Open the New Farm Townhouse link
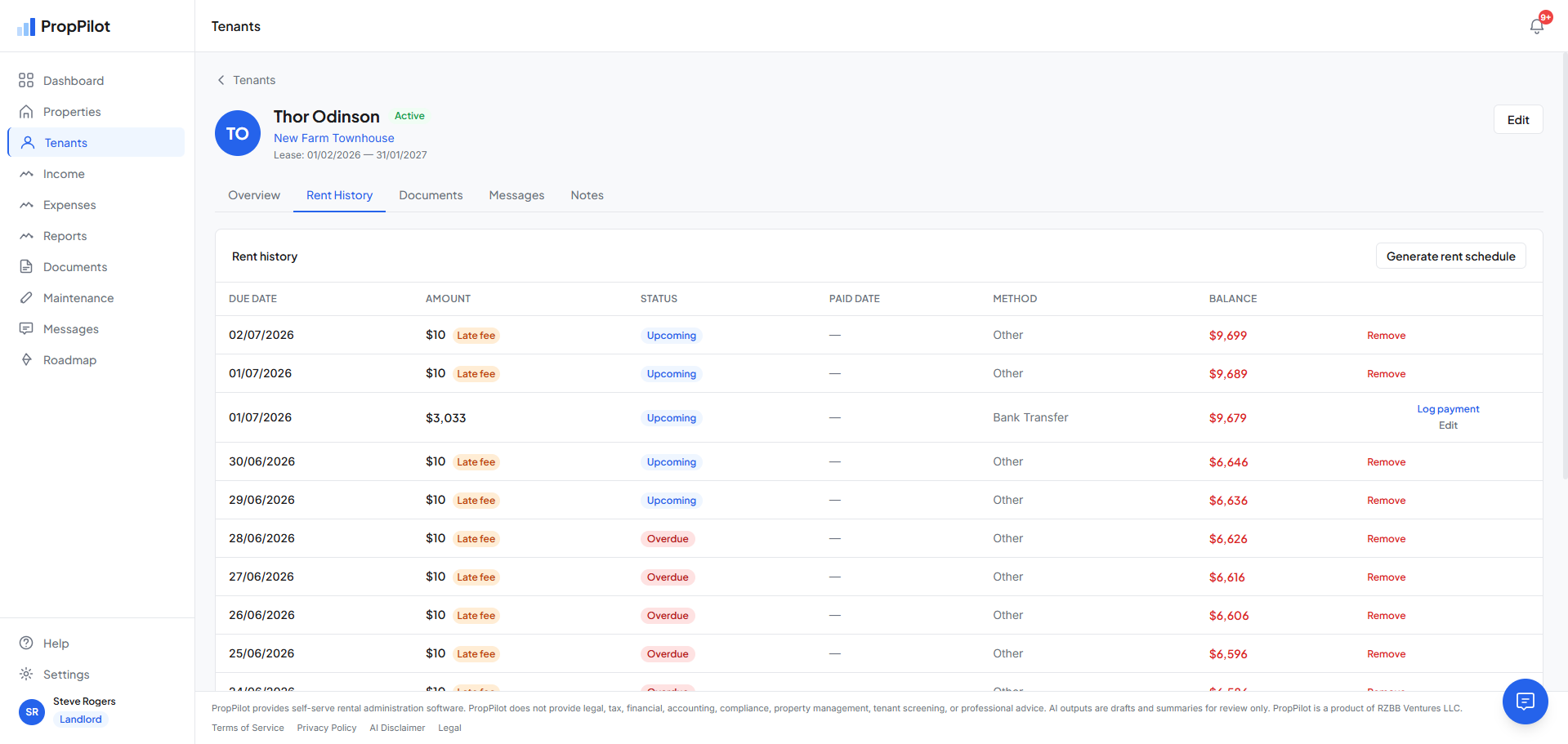Image resolution: width=1568 pixels, height=744 pixels. 333,138
